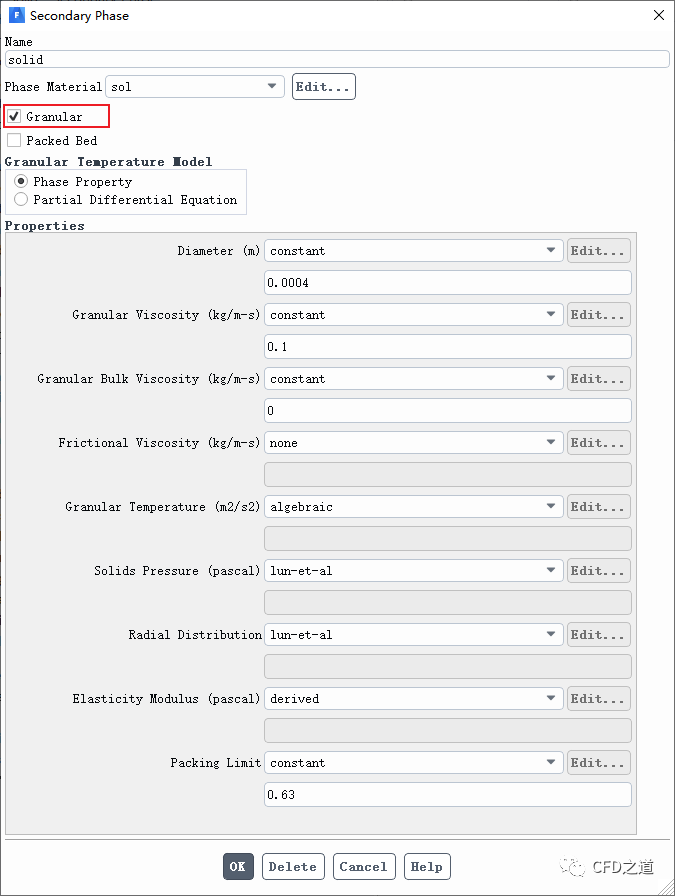Enable the Packed Bed checkbox
675x896 pixels.
pos(14,141)
